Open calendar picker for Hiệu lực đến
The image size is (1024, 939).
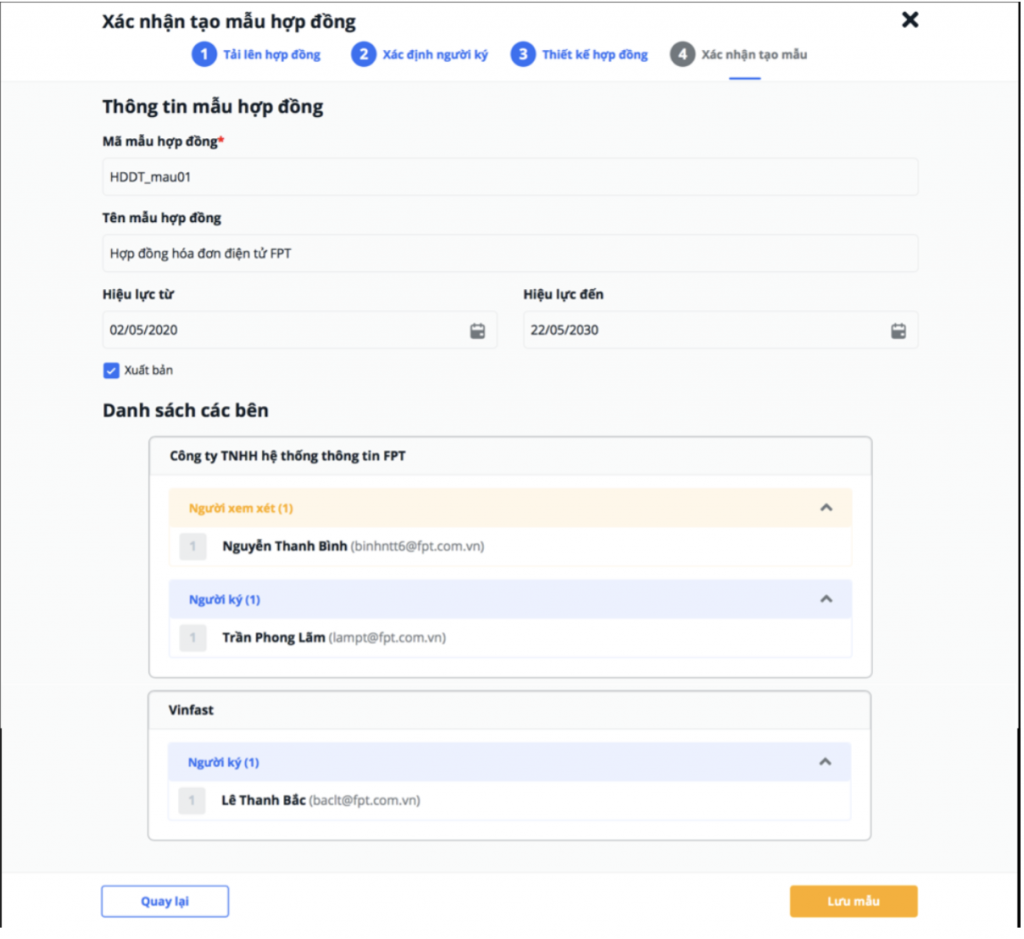[898, 331]
